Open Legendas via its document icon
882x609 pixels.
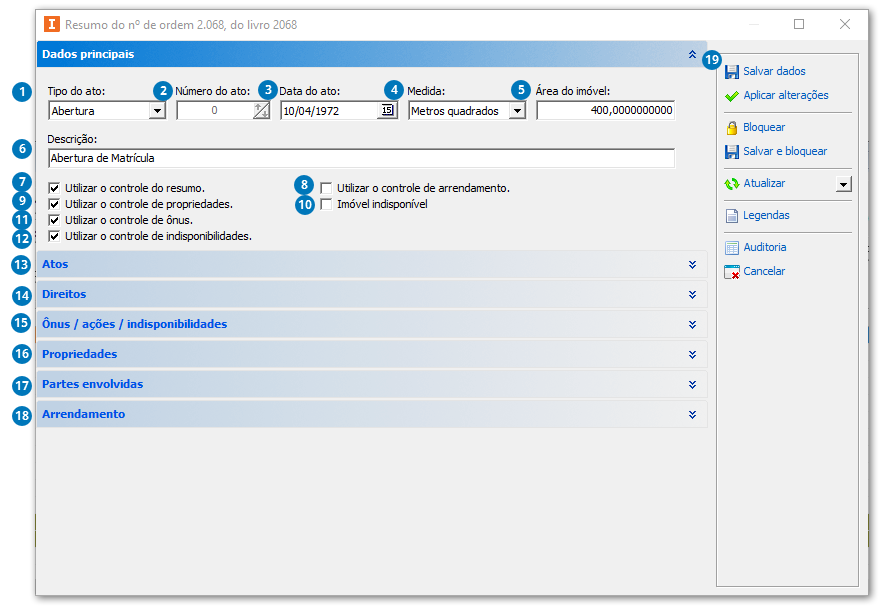732,216
